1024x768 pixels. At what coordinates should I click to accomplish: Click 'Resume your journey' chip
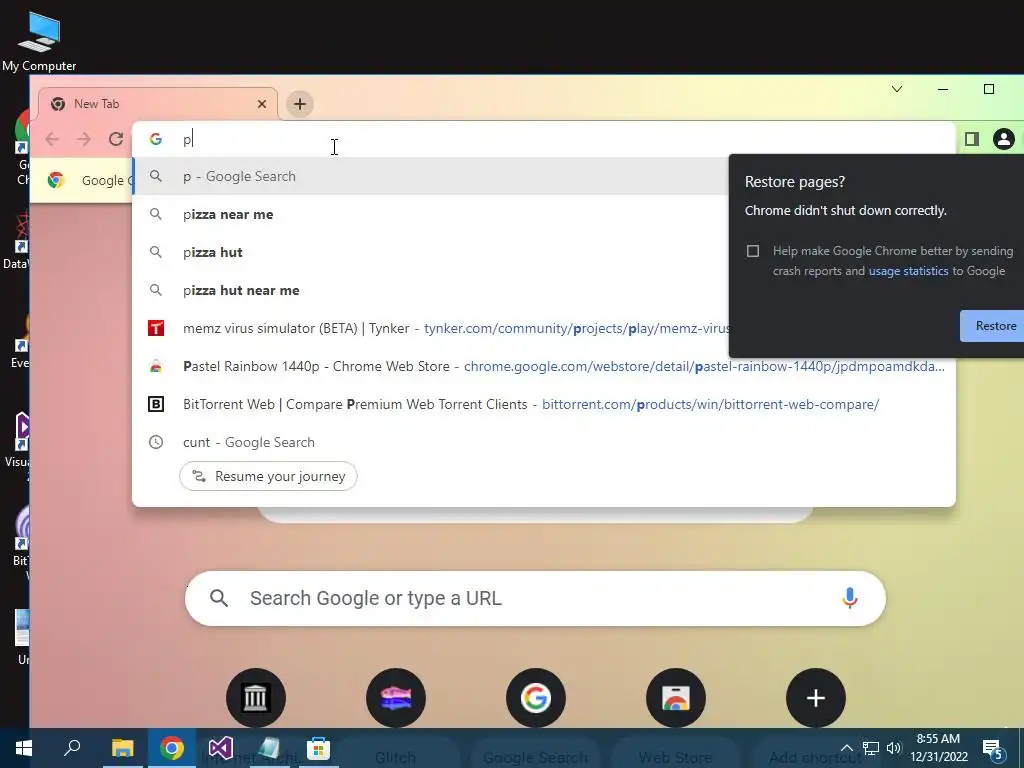268,476
